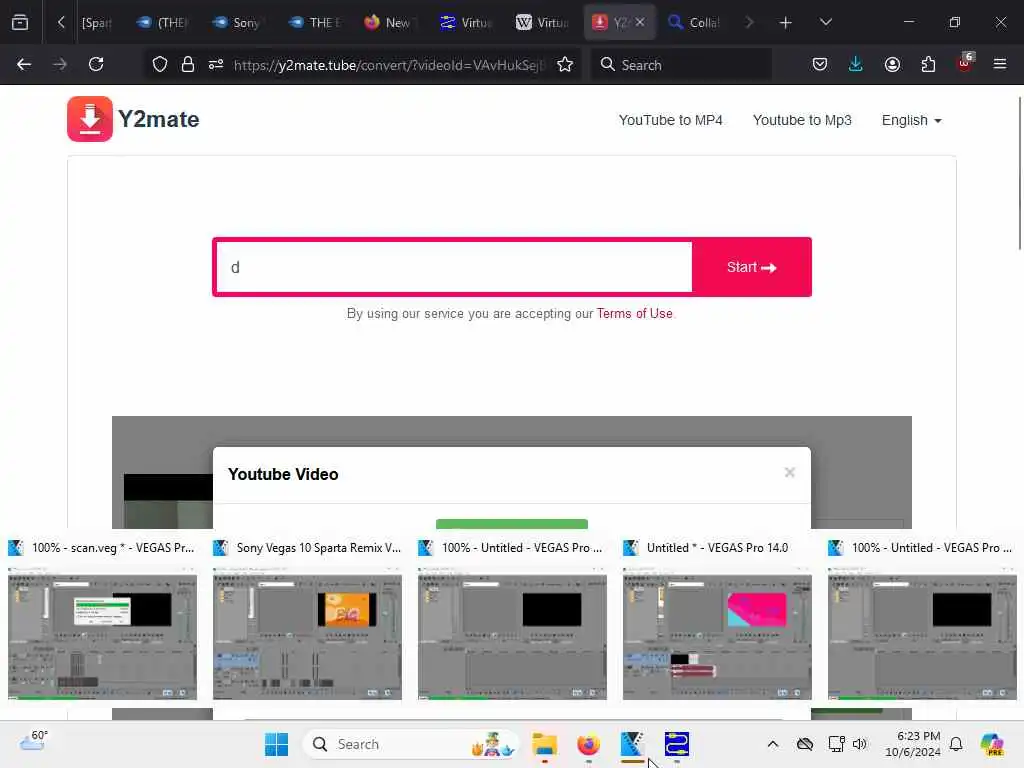Click Youtube to Mp3 link
1024x768 pixels.
802,120
